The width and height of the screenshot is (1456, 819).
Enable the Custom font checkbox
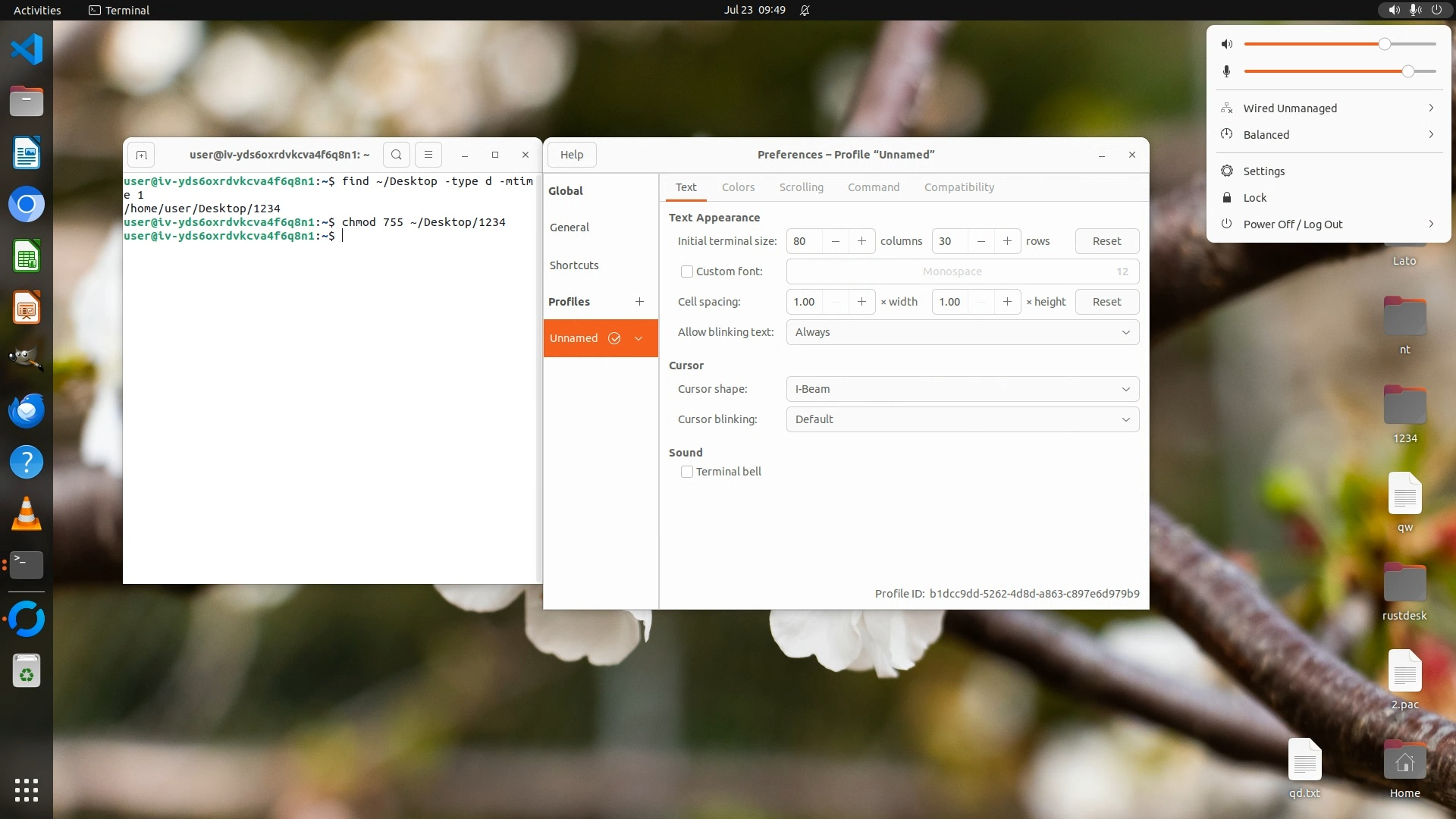687,271
